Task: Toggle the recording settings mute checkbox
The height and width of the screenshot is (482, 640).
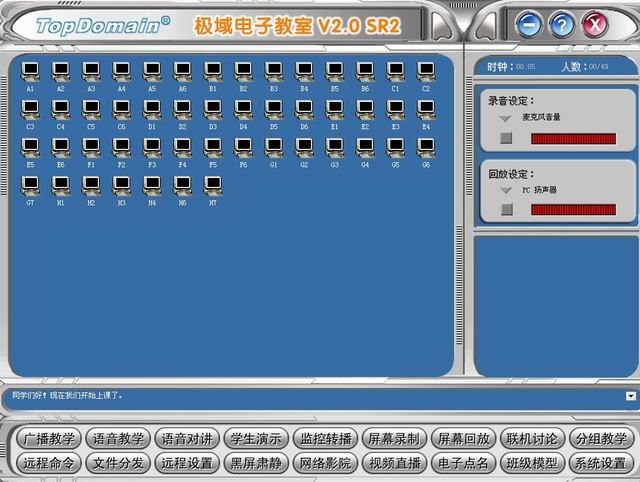Action: (507, 138)
